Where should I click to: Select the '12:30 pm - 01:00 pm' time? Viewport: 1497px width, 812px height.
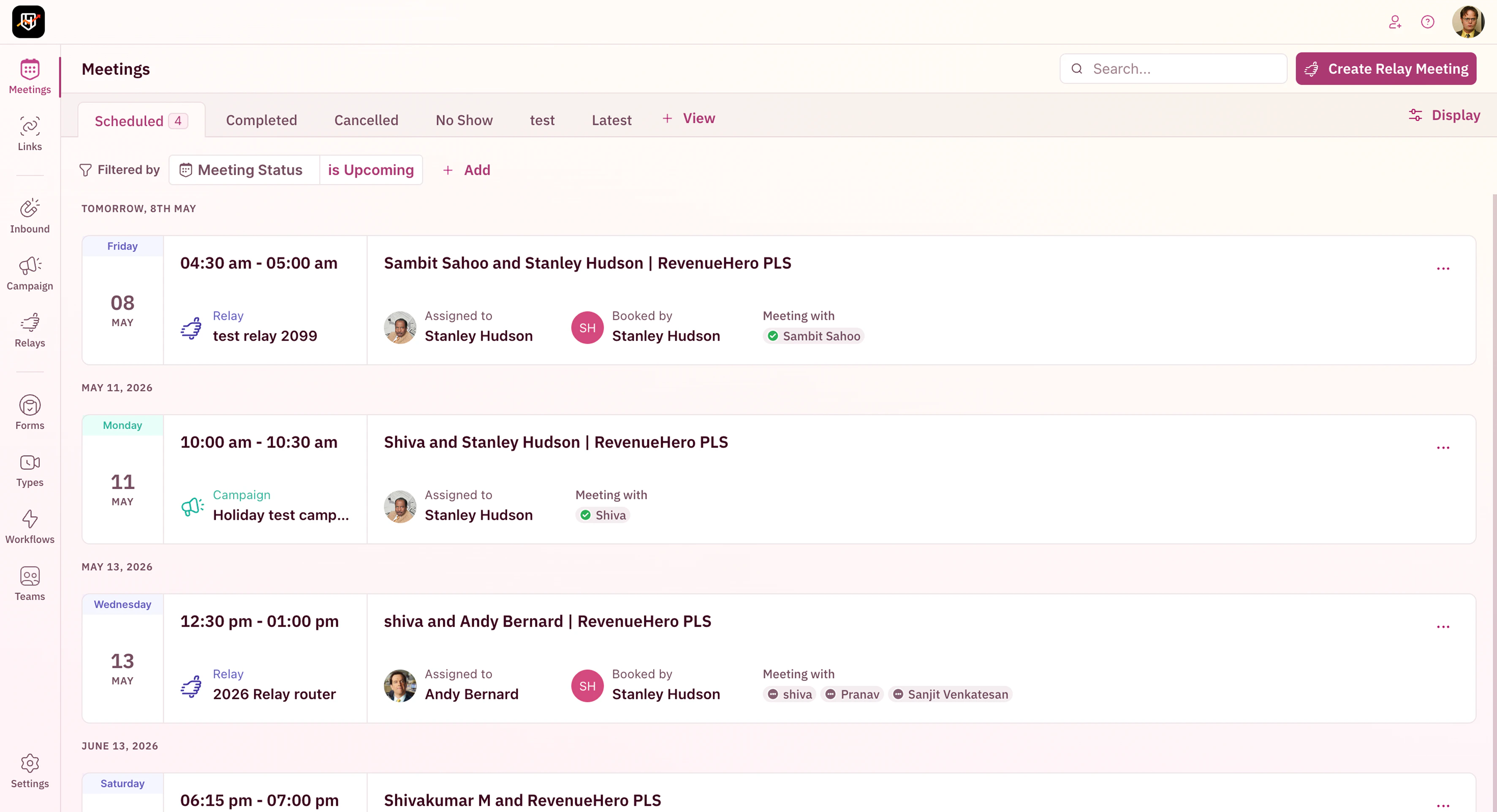point(259,622)
